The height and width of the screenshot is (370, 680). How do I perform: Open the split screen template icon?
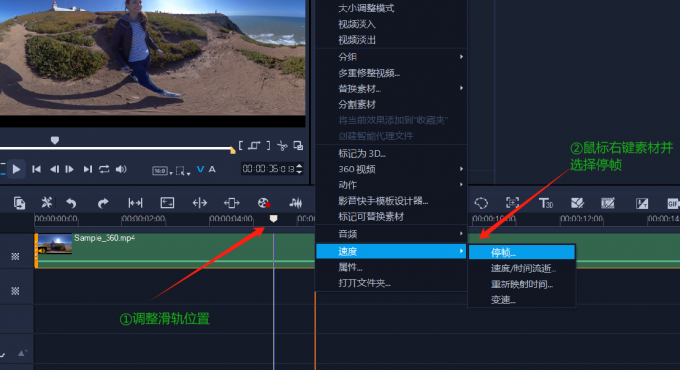577,203
